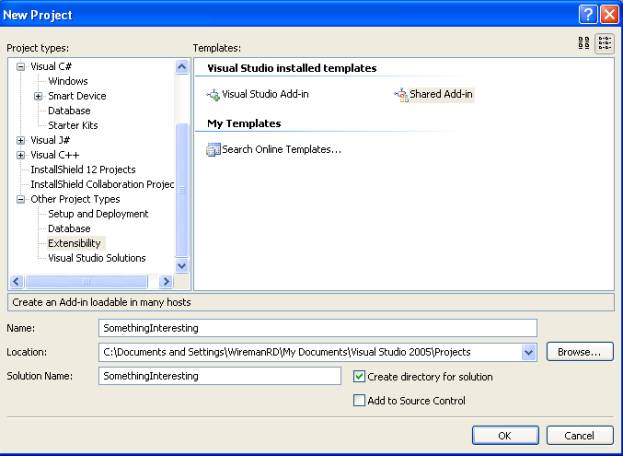
Task: Open the Location dropdown list
Action: coord(529,352)
